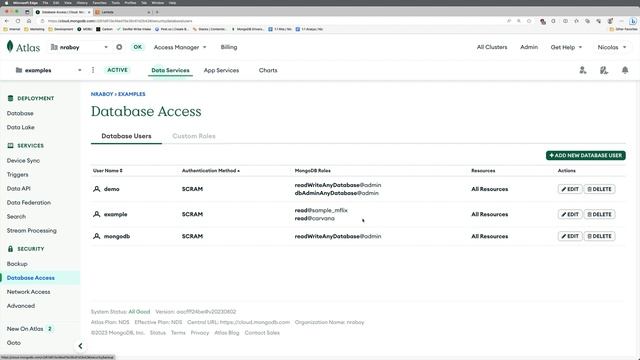Click the Bing sidebar icon
Viewport: 640px width, 360px height.
tap(633, 21)
